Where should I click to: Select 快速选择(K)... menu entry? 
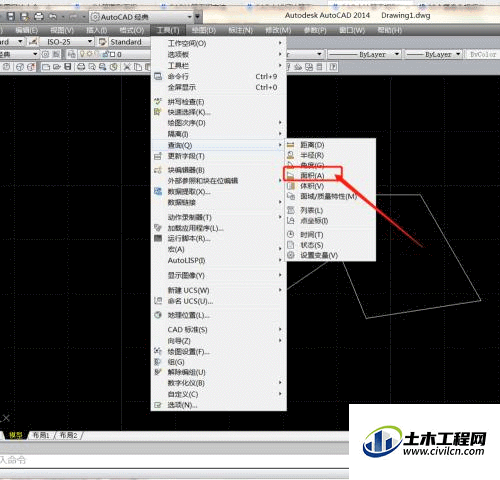pyautogui.click(x=219, y=112)
